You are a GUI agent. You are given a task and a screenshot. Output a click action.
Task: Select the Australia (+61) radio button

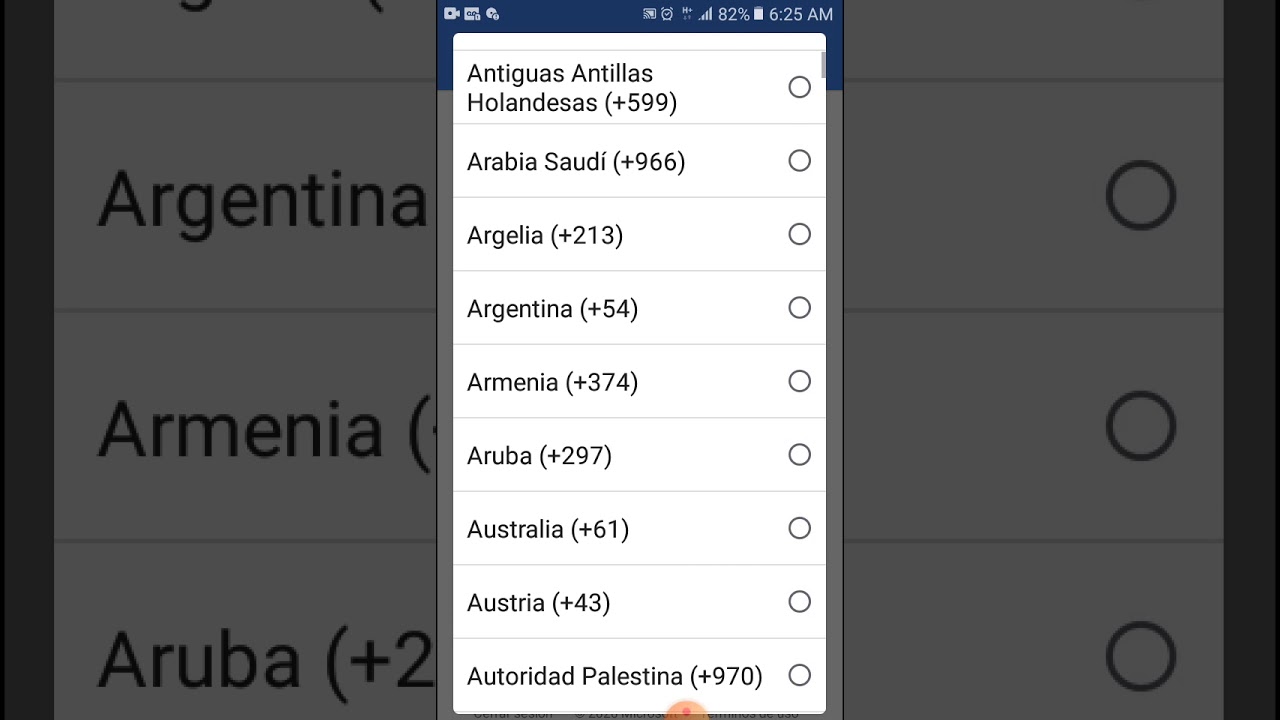tap(799, 528)
